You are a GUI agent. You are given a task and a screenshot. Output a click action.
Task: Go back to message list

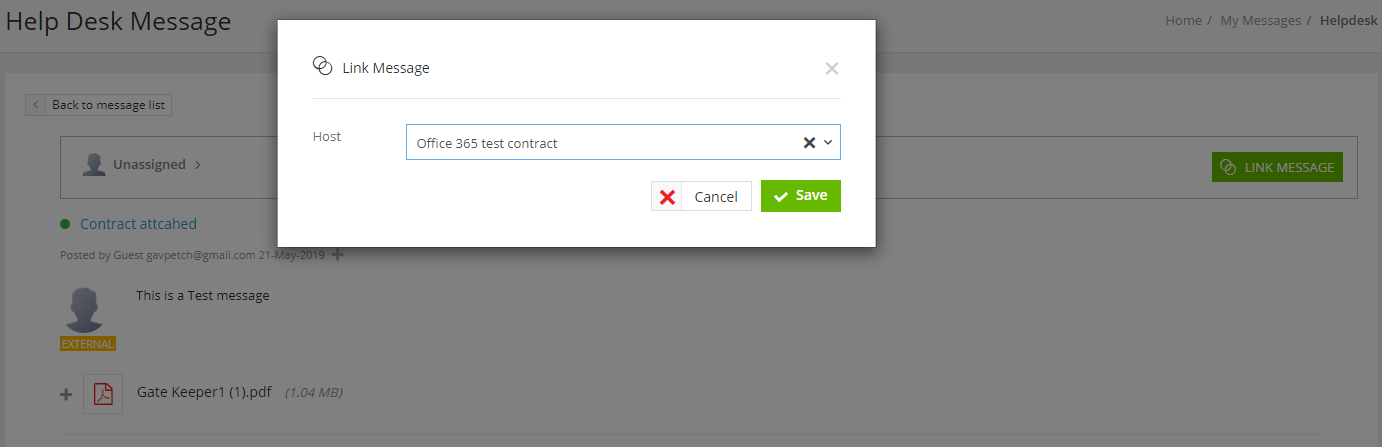click(x=98, y=104)
